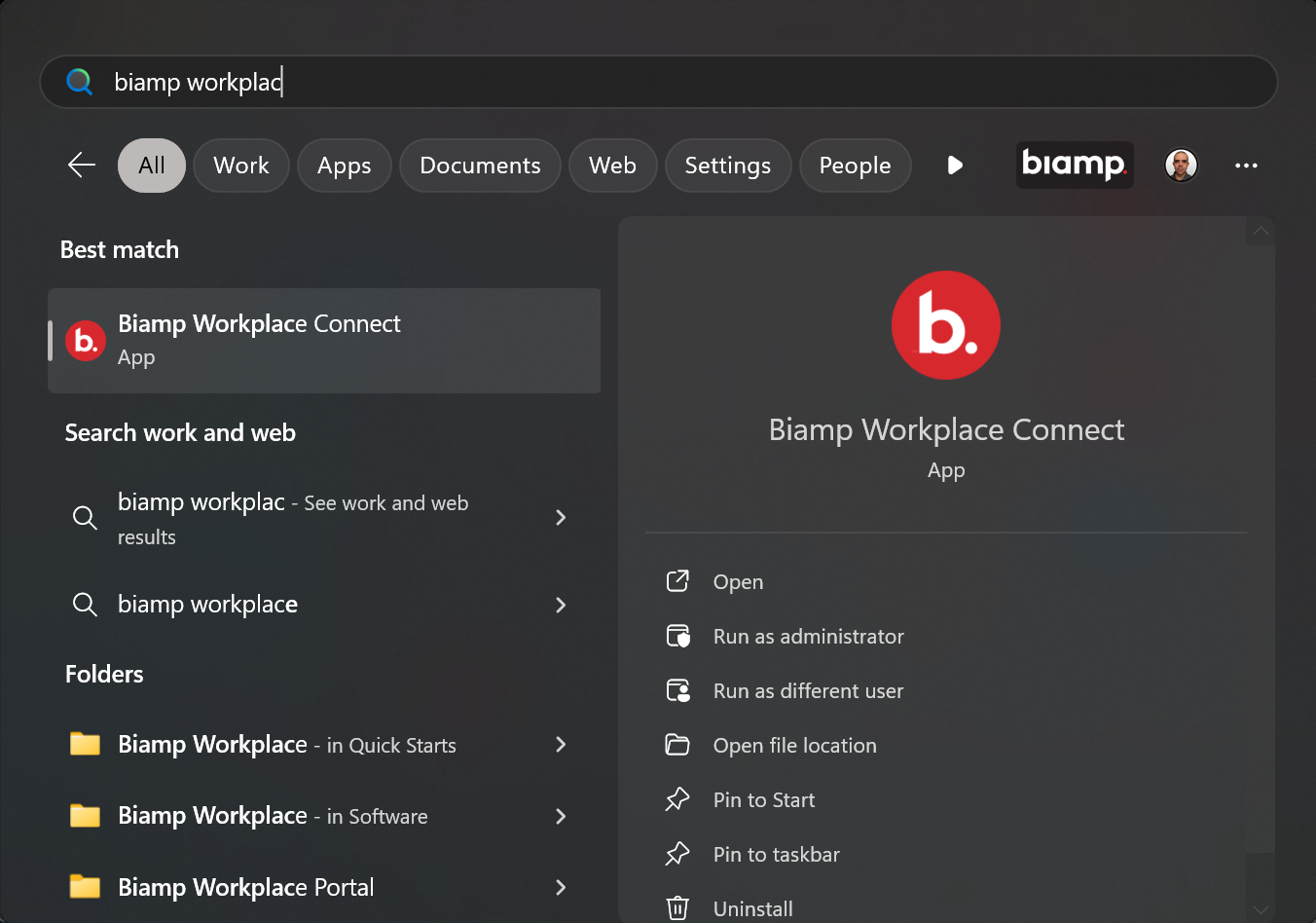Select Pin to taskbar
Image resolution: width=1316 pixels, height=923 pixels.
point(776,854)
